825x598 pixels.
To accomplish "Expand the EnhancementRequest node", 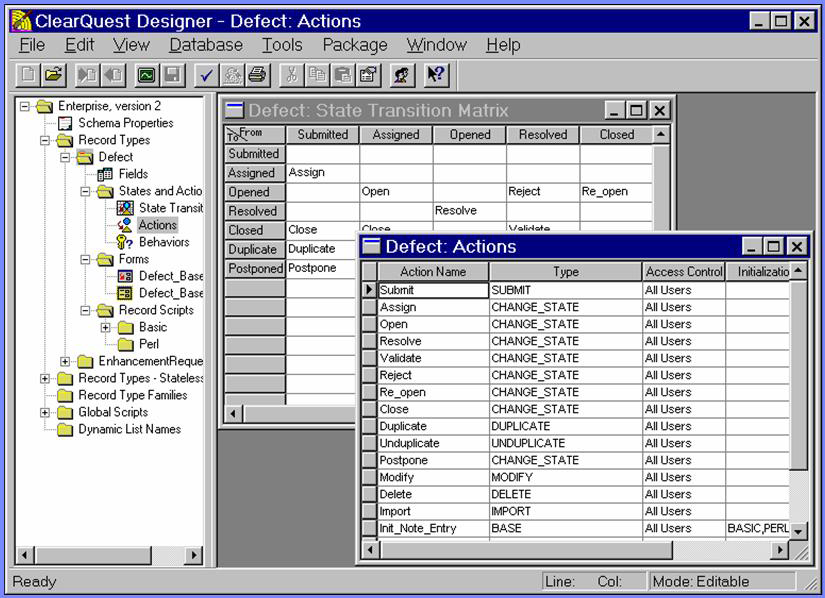I will coord(65,361).
